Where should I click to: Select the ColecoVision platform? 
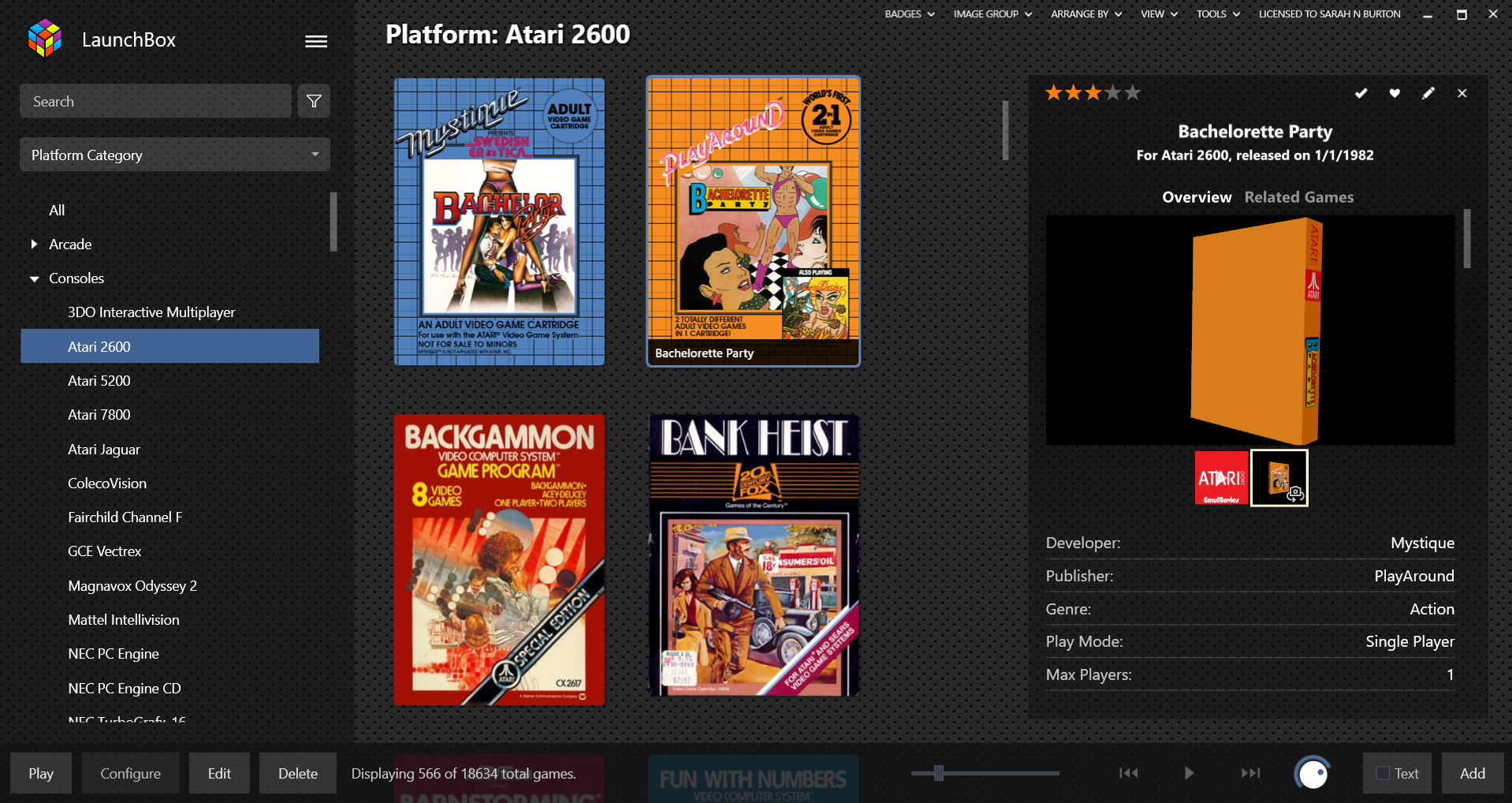pyautogui.click(x=107, y=484)
